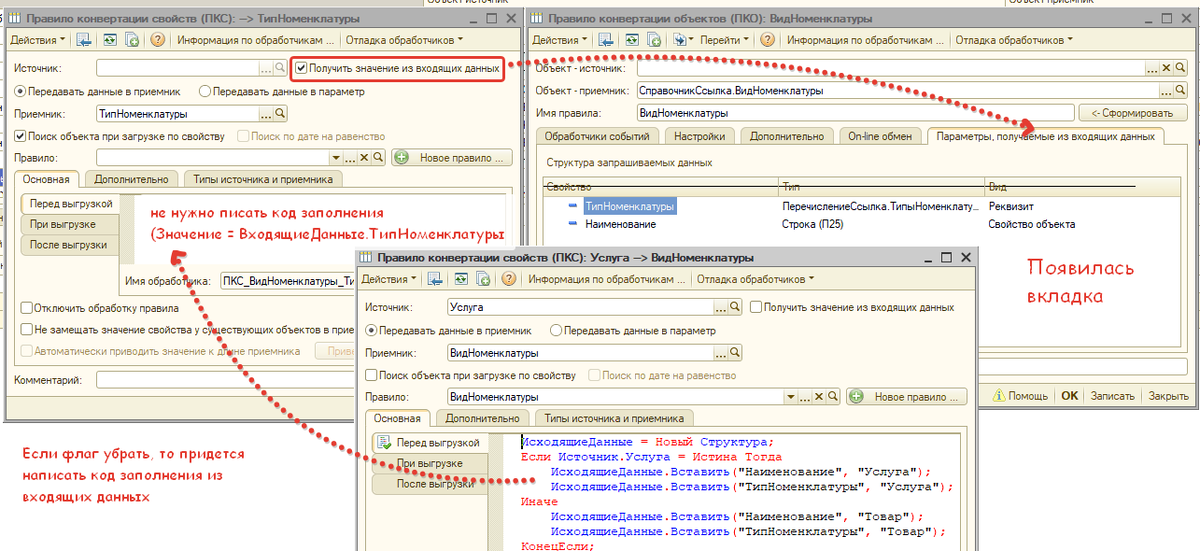This screenshot has height=551, width=1200.
Task: Open Действия menu in ТипНоменклатуры window
Action: (x=38, y=40)
